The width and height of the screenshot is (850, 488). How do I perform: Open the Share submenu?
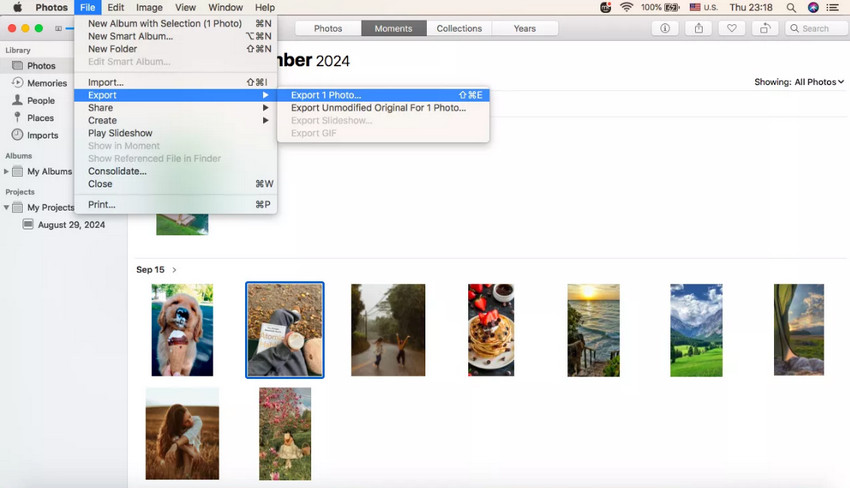[x=176, y=107]
